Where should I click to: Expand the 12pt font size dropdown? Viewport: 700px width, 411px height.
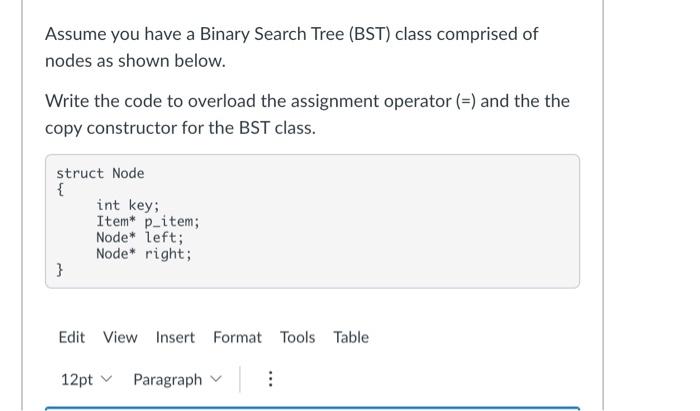86,379
